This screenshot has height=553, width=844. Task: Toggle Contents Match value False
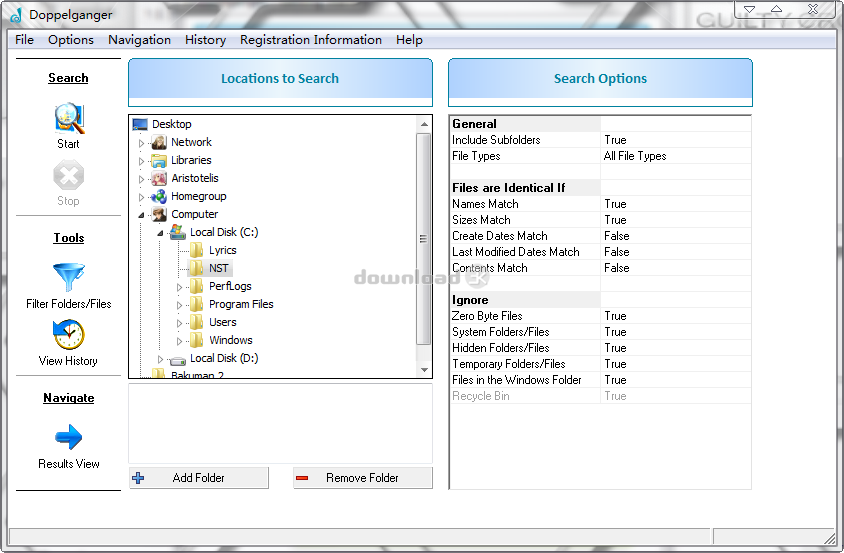676,268
